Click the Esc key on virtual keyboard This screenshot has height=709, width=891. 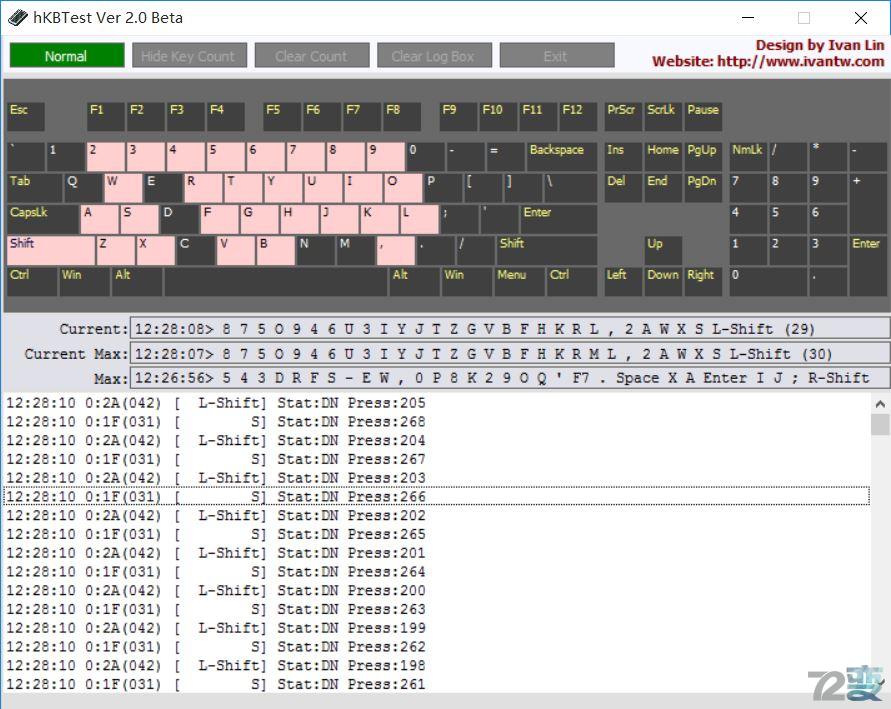26,116
